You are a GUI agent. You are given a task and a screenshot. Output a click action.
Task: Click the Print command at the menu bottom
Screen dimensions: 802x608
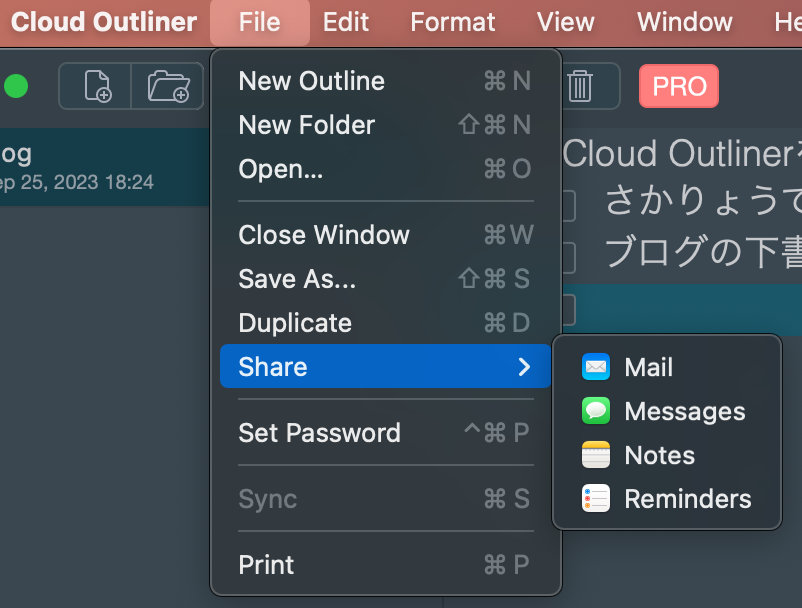[266, 565]
